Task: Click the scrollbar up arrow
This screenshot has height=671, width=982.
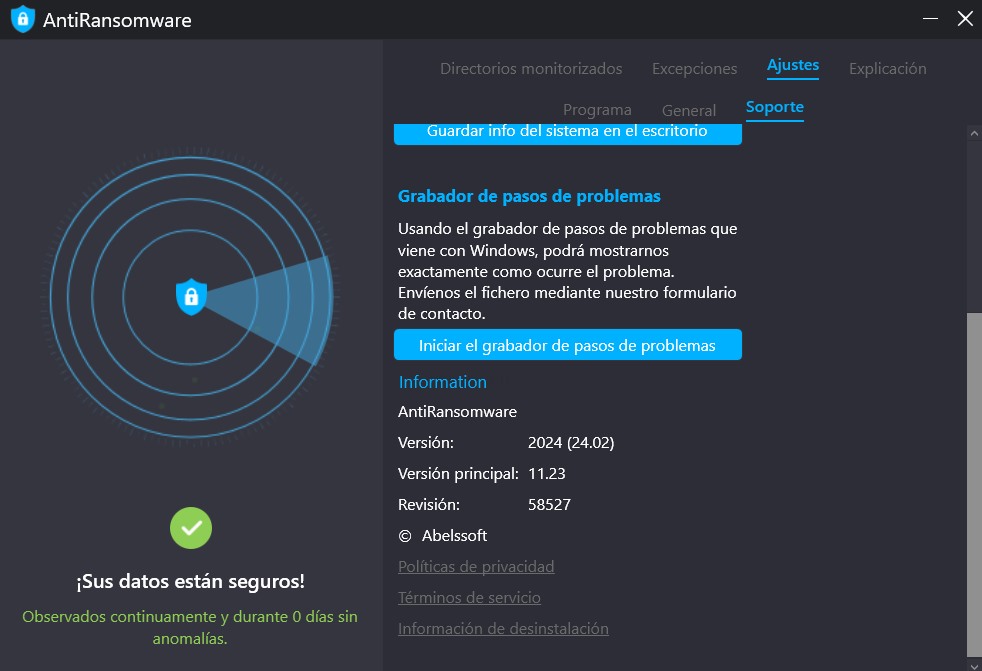Action: click(x=972, y=131)
